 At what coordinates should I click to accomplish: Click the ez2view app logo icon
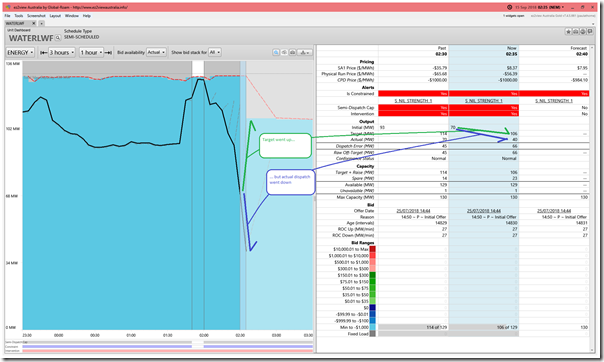8,7
